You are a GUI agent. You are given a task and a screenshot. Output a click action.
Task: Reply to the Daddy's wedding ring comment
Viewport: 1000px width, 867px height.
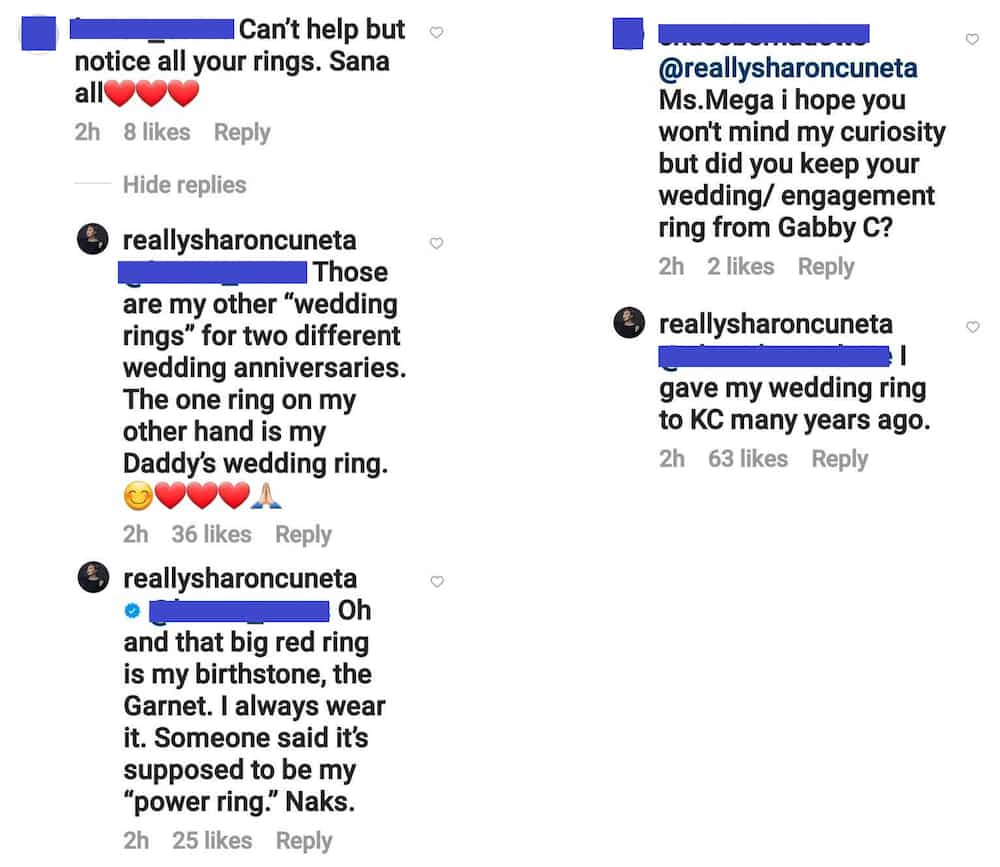coord(303,534)
